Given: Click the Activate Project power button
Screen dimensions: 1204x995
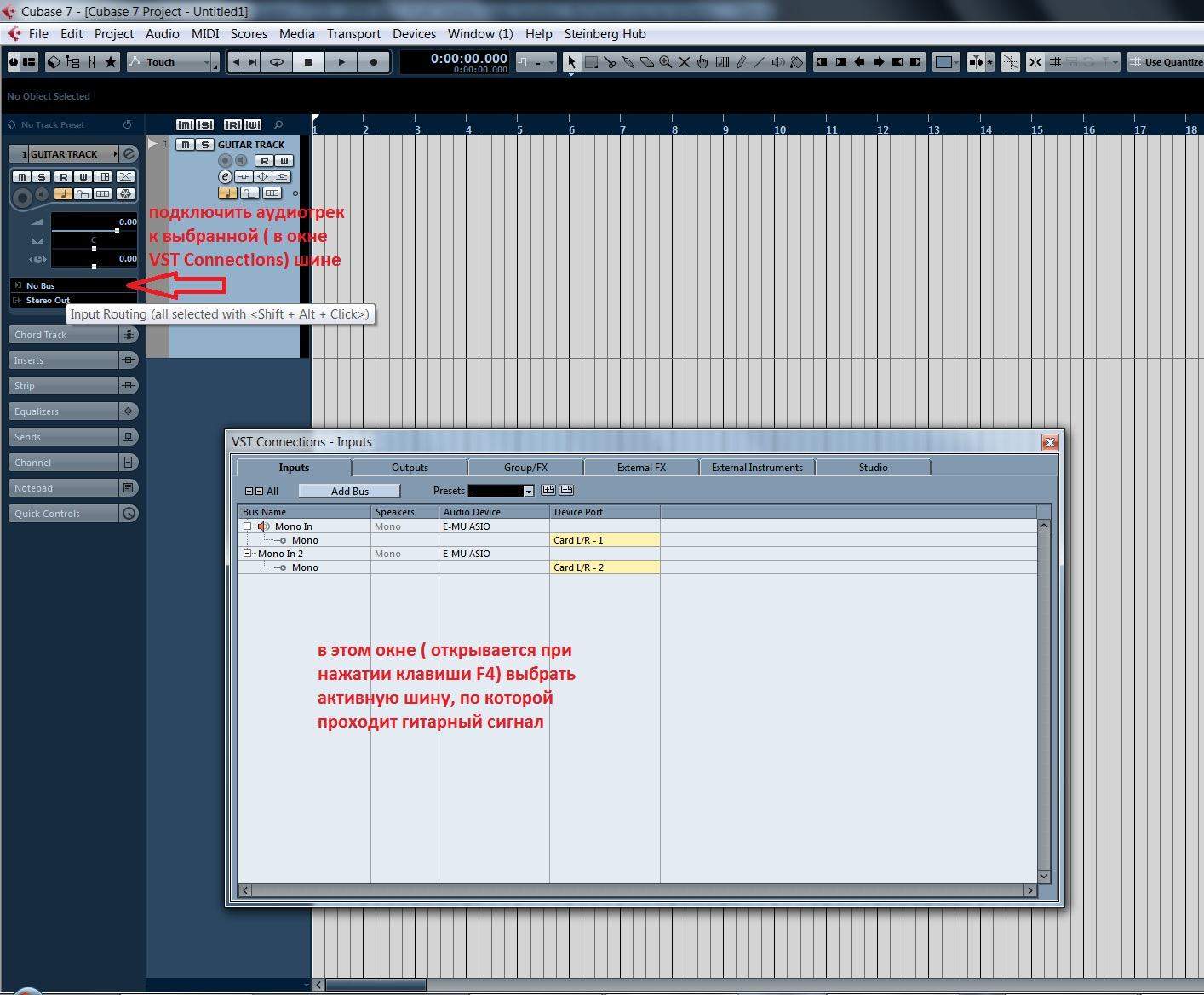Looking at the screenshot, I should click(x=14, y=62).
